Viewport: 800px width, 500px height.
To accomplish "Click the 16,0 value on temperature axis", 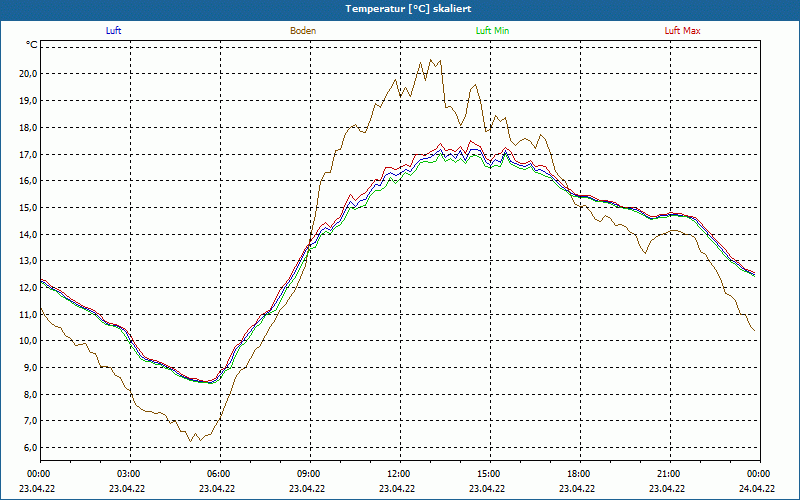I will click(x=29, y=181).
